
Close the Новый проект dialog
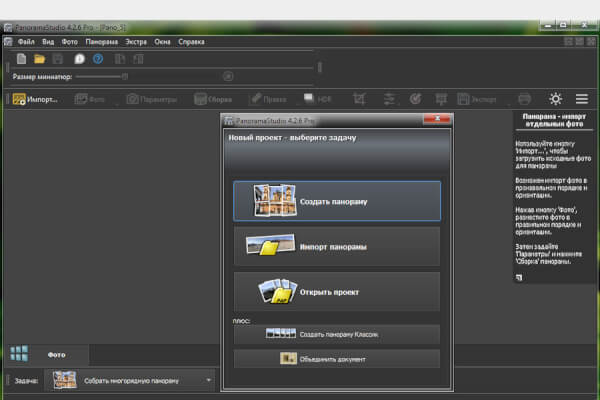[437, 119]
